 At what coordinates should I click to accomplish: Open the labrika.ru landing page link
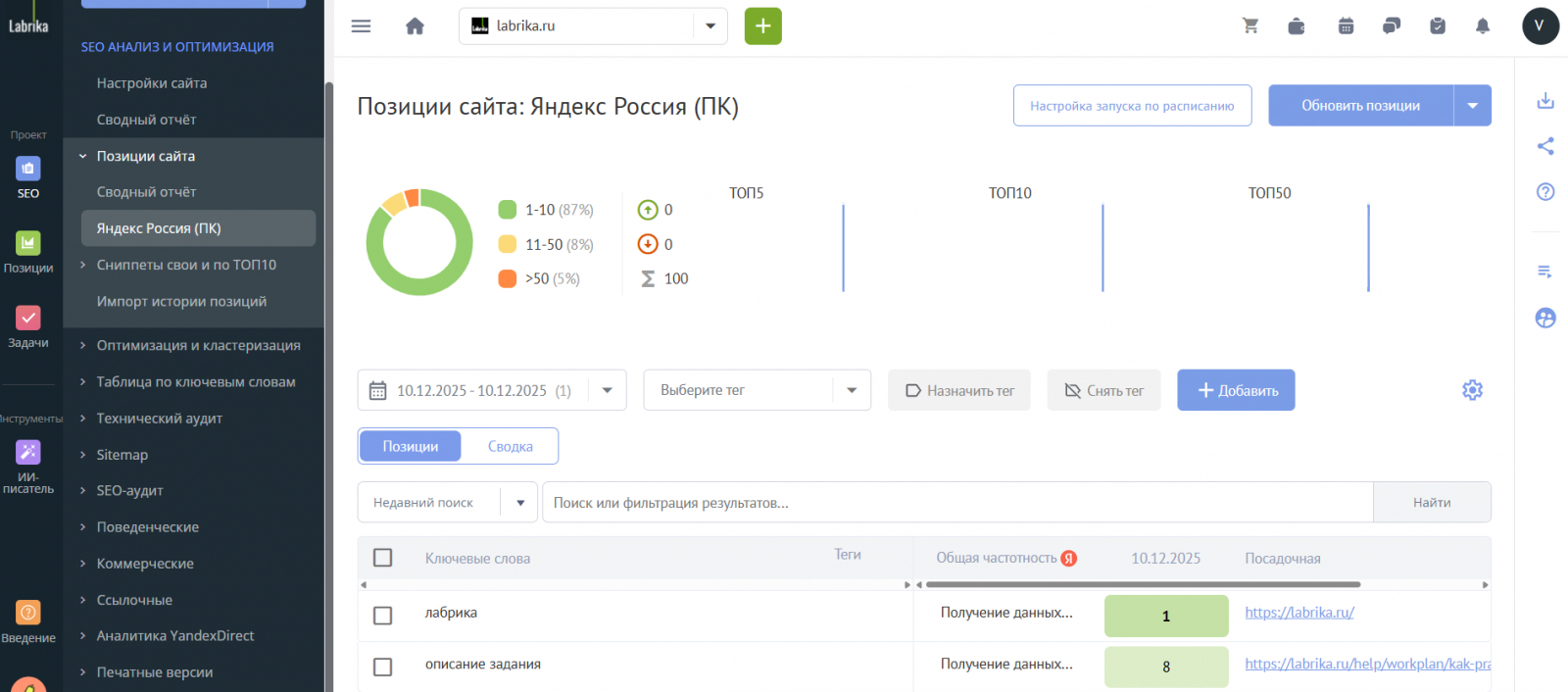tap(1299, 613)
